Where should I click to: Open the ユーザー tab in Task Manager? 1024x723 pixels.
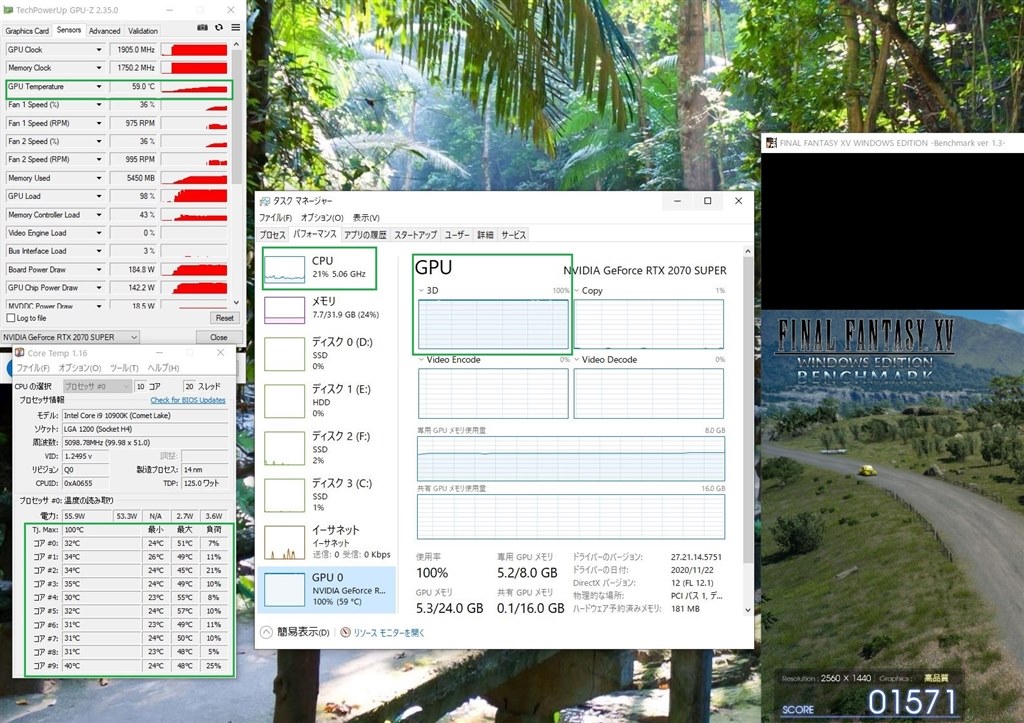point(457,234)
